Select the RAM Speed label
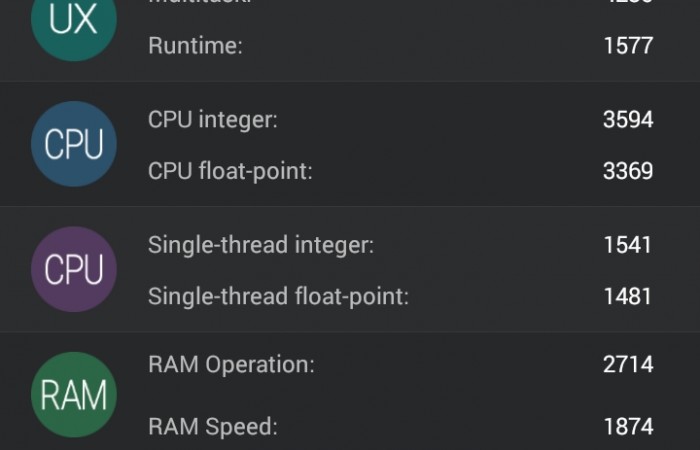Viewport: 700px width, 450px height. [212, 427]
